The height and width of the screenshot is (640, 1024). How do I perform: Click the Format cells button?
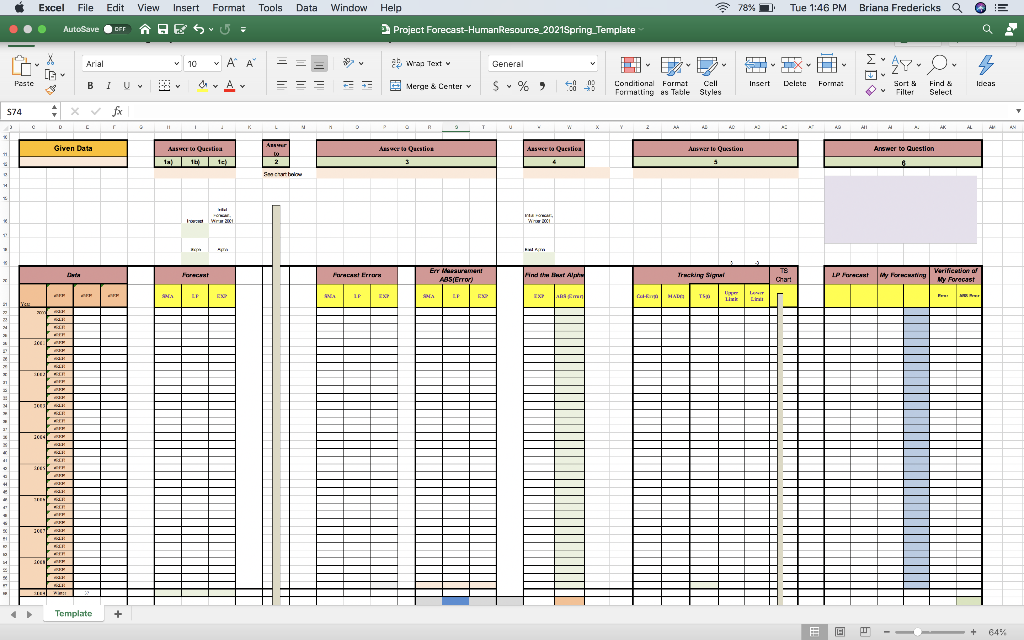coord(831,71)
